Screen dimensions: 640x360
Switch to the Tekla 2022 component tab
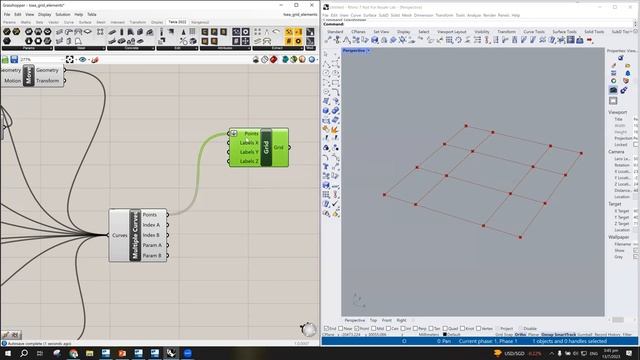pyautogui.click(x=177, y=22)
